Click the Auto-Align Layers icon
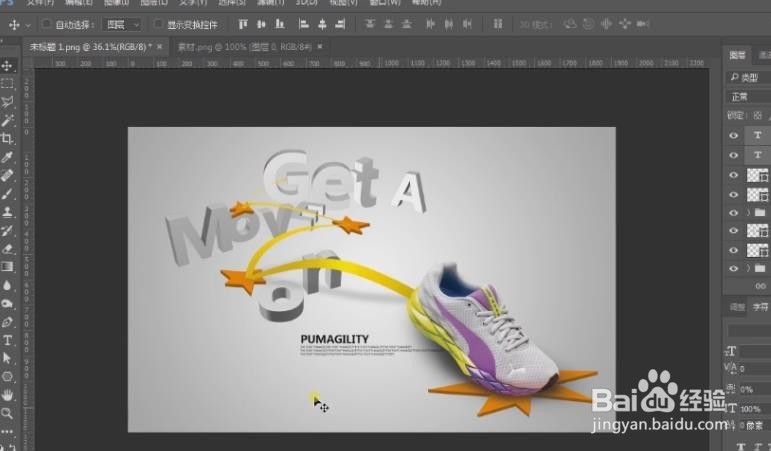771x451 pixels. [x=498, y=24]
